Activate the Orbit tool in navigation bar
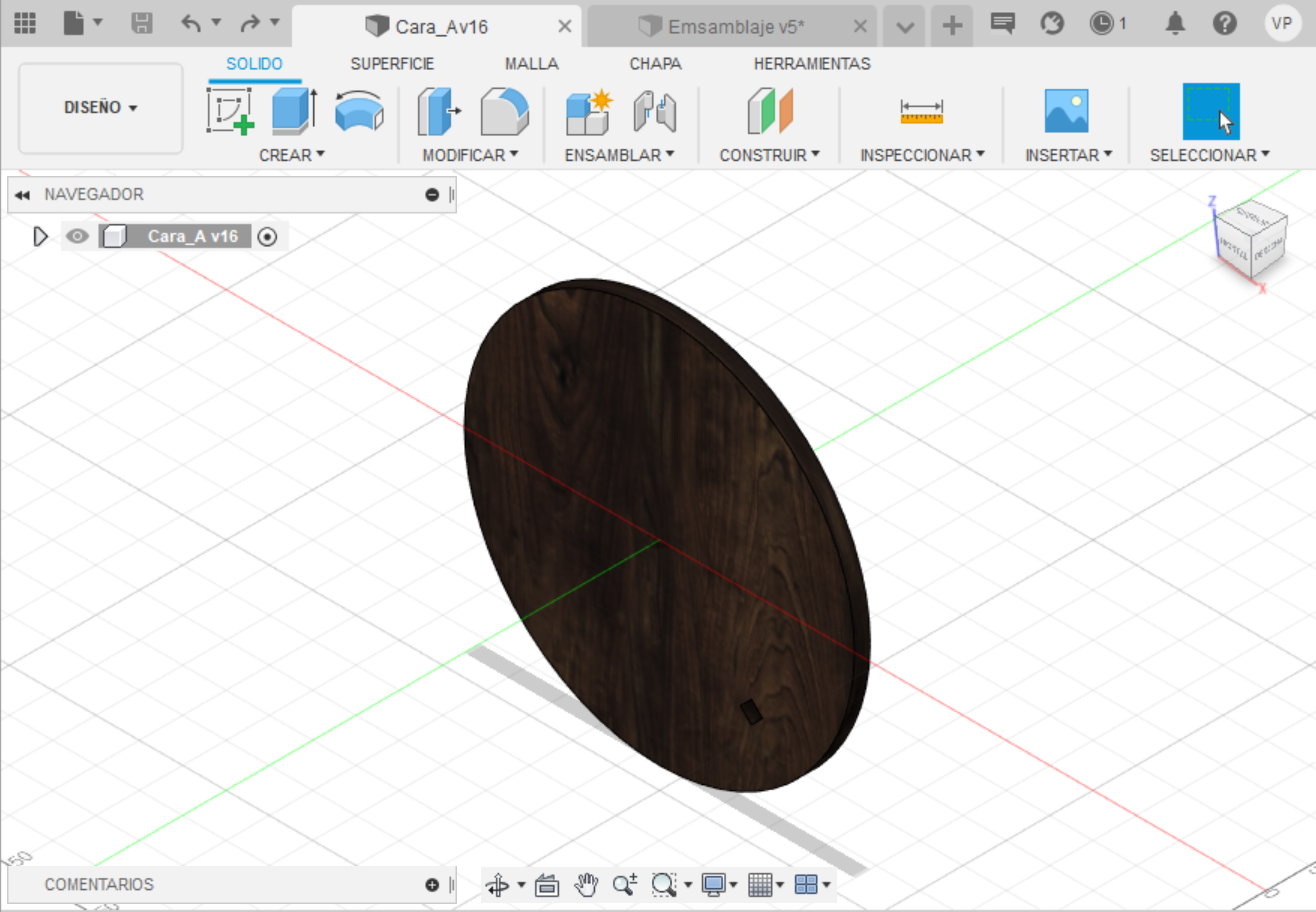 click(498, 884)
